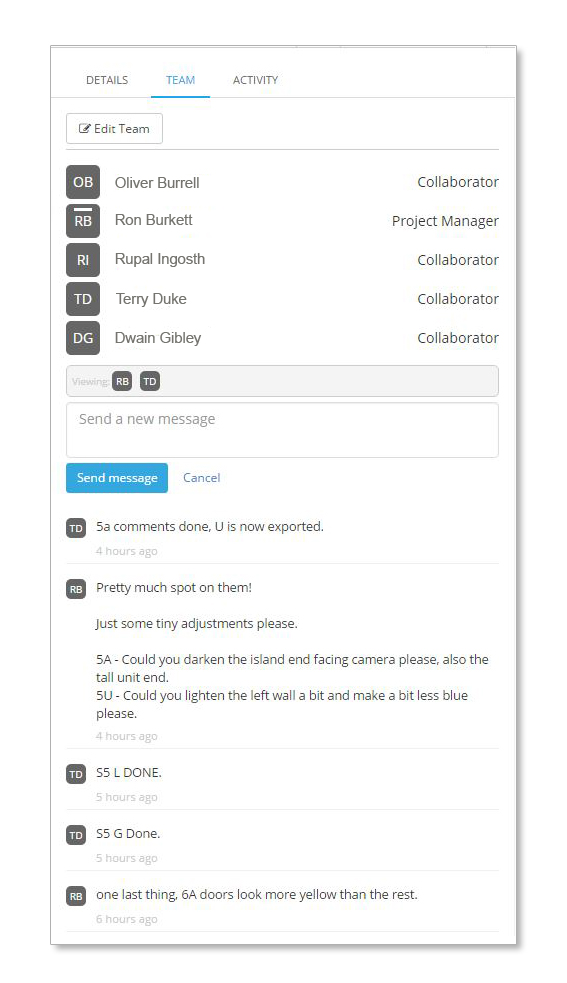Image resolution: width=567 pixels, height=983 pixels.
Task: Click TD avatar next to 'S5 L DONE' message
Action: pyautogui.click(x=76, y=774)
